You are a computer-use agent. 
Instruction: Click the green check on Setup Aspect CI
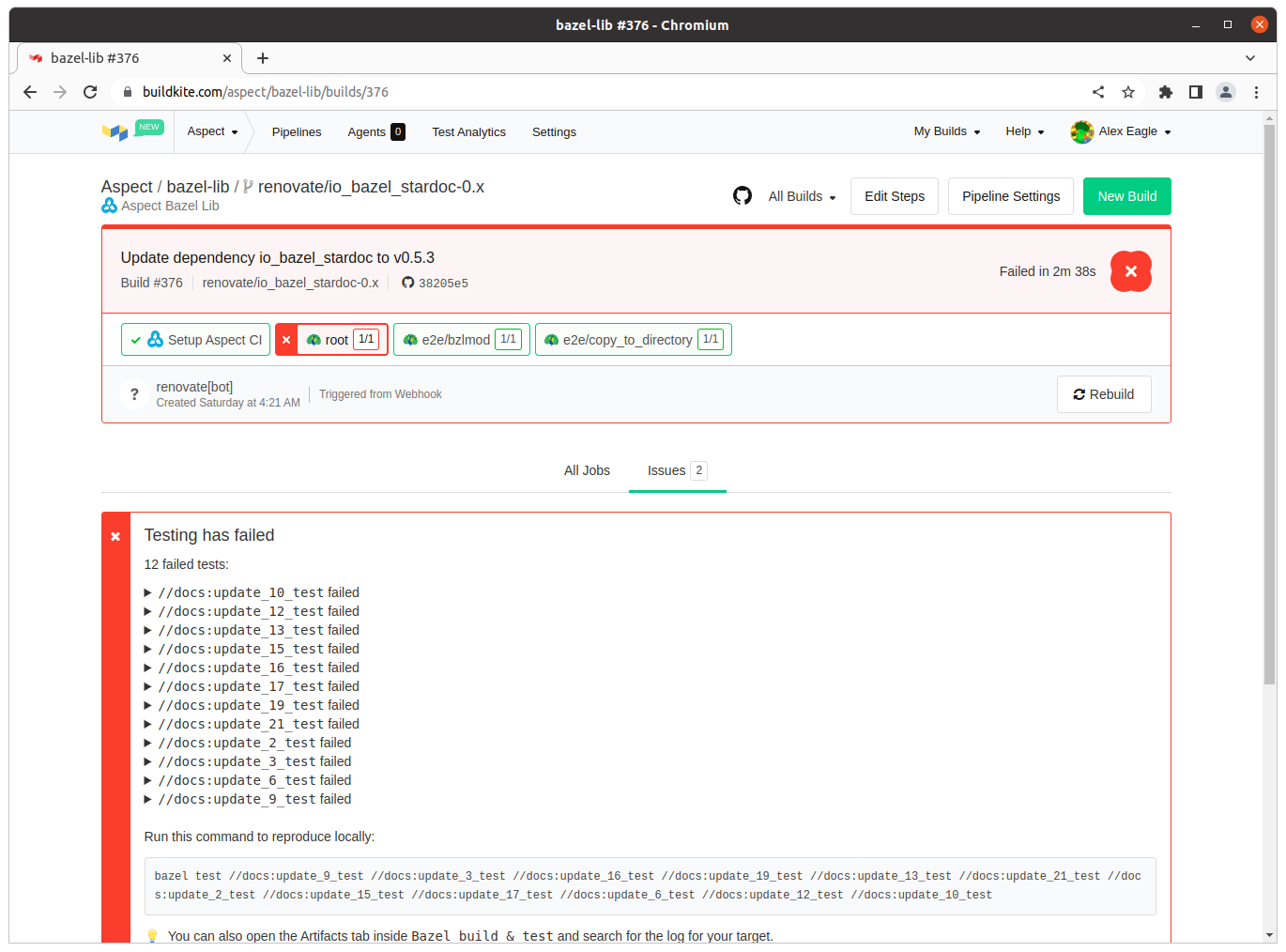coord(136,340)
